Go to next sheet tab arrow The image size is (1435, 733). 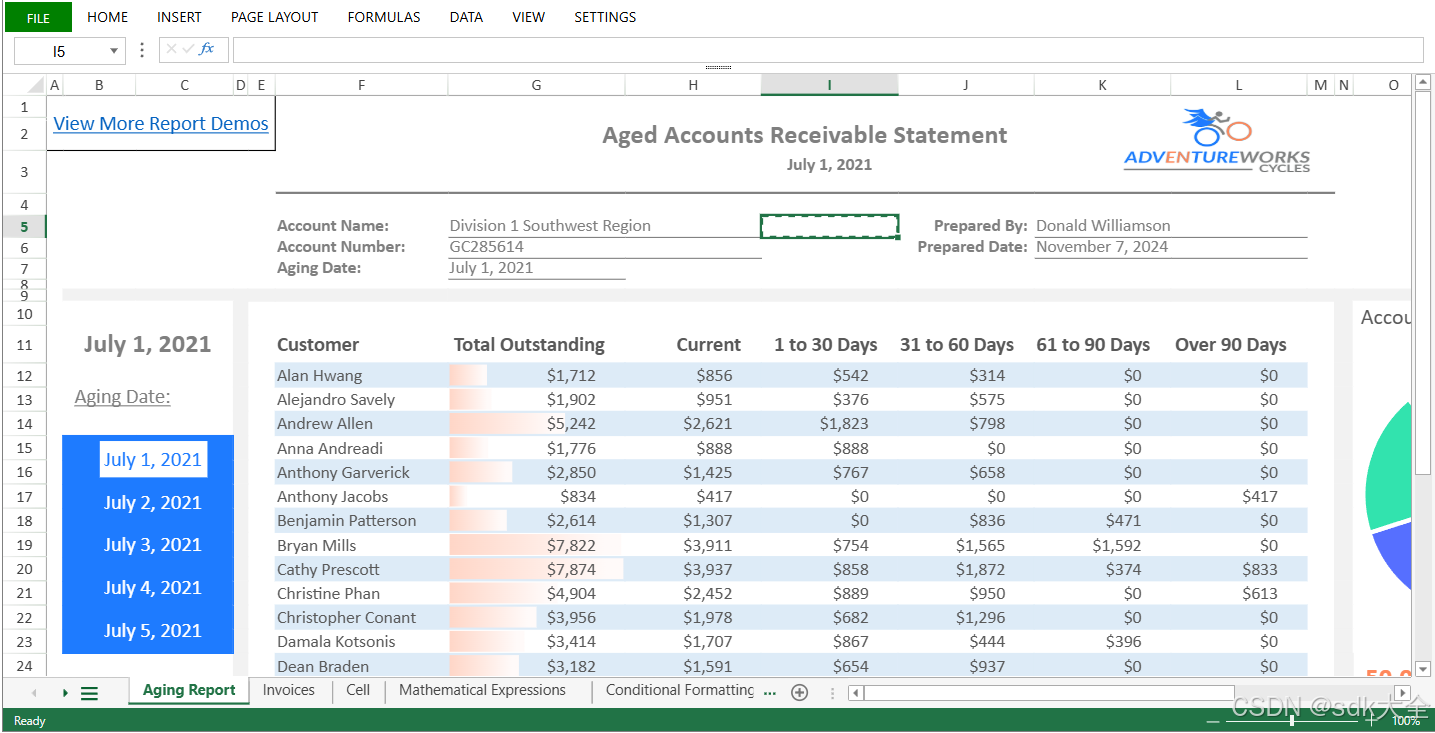tap(65, 693)
